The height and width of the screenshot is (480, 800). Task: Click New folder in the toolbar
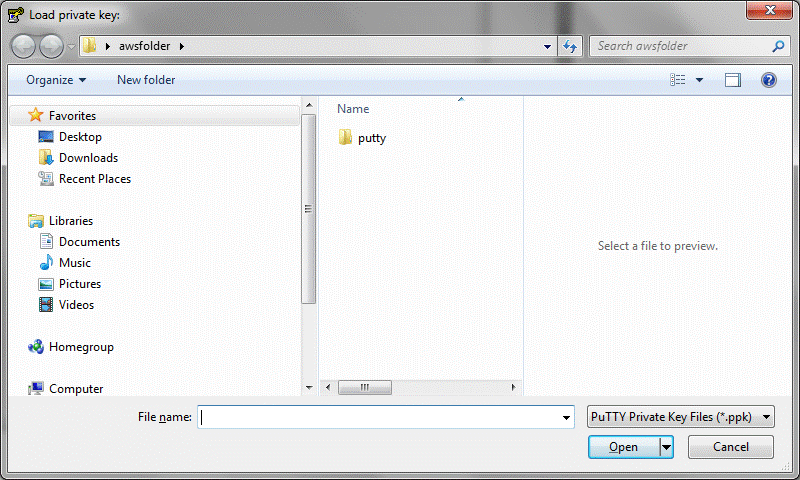click(x=146, y=80)
